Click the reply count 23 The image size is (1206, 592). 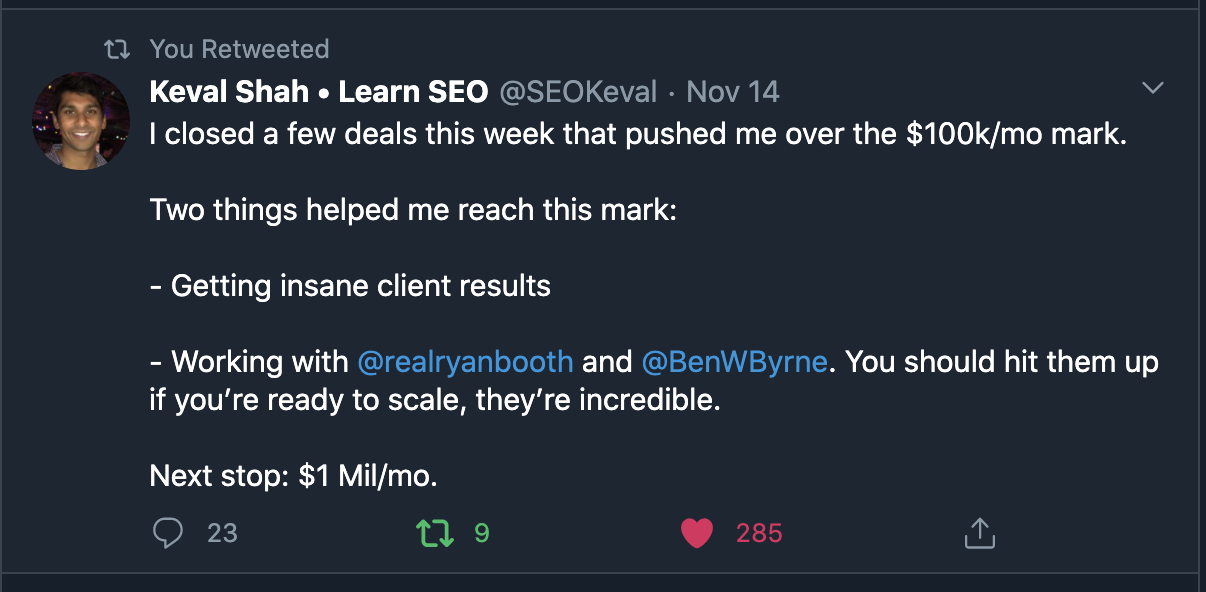click(222, 533)
